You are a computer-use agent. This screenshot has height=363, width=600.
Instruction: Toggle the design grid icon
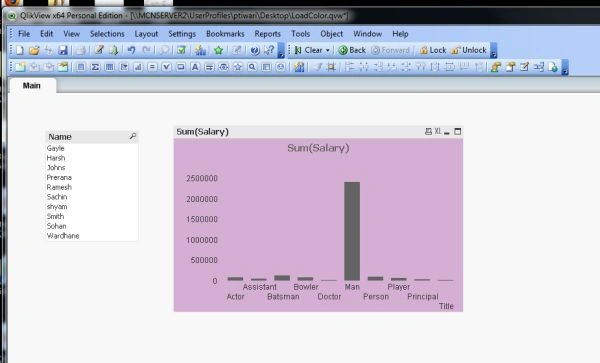331,67
